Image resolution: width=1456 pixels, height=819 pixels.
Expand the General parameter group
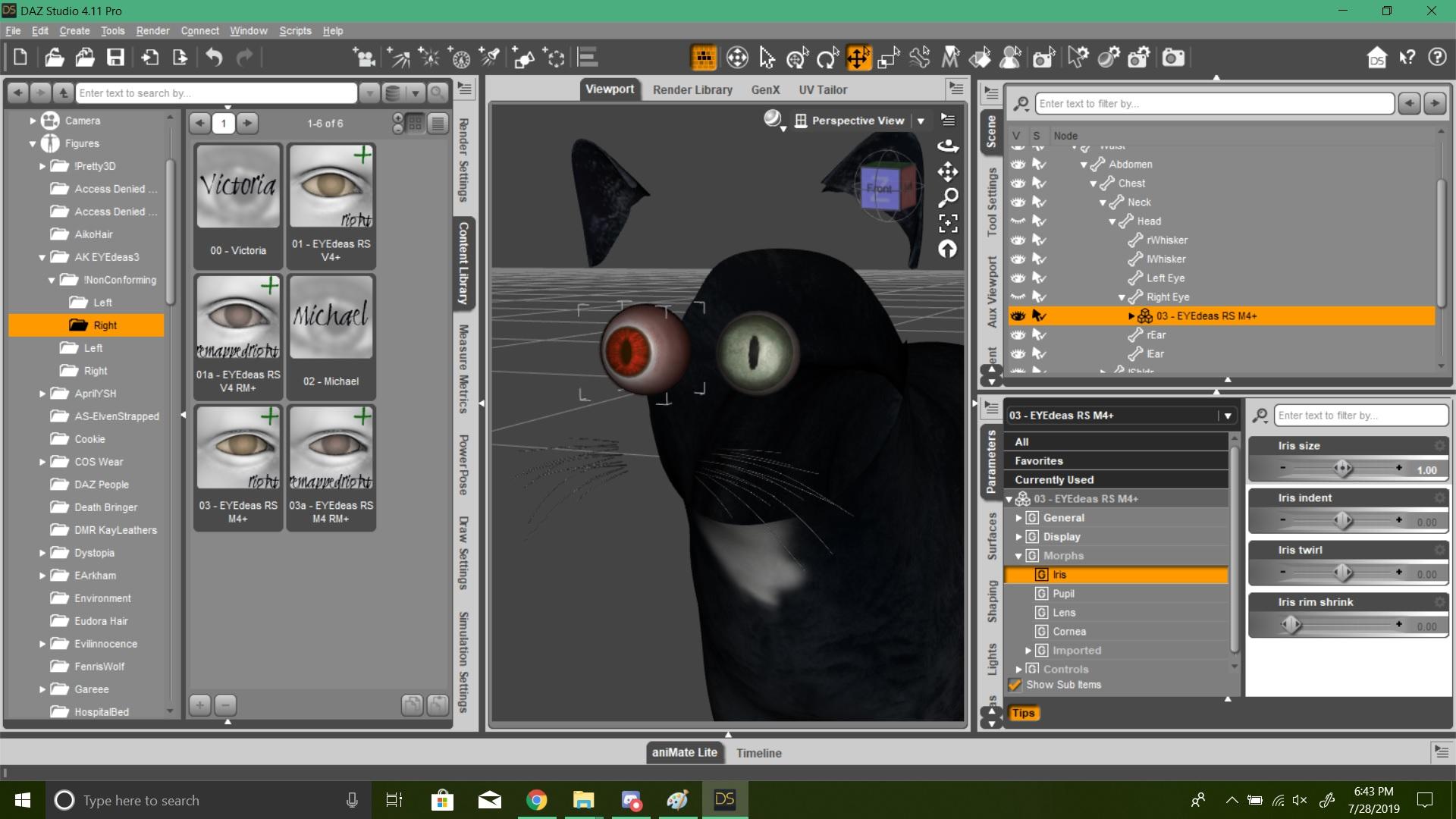click(x=1018, y=518)
